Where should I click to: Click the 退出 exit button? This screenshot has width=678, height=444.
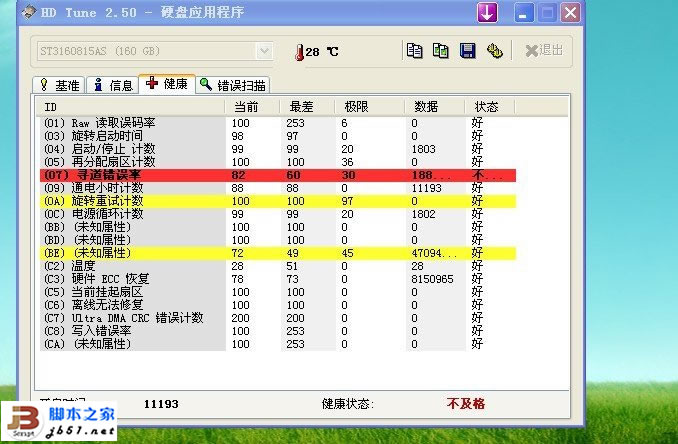coord(544,51)
